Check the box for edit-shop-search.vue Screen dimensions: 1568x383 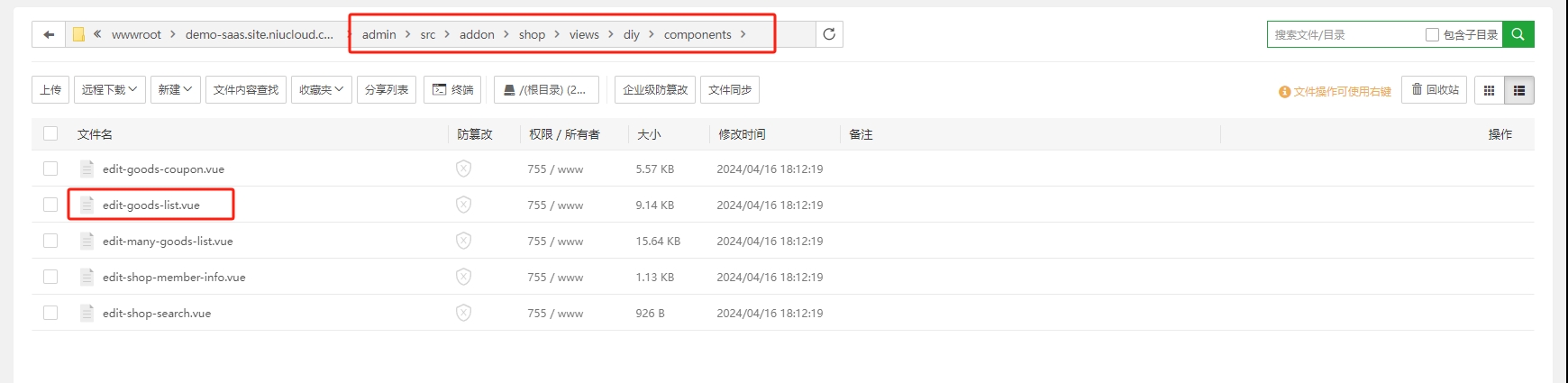[x=50, y=313]
